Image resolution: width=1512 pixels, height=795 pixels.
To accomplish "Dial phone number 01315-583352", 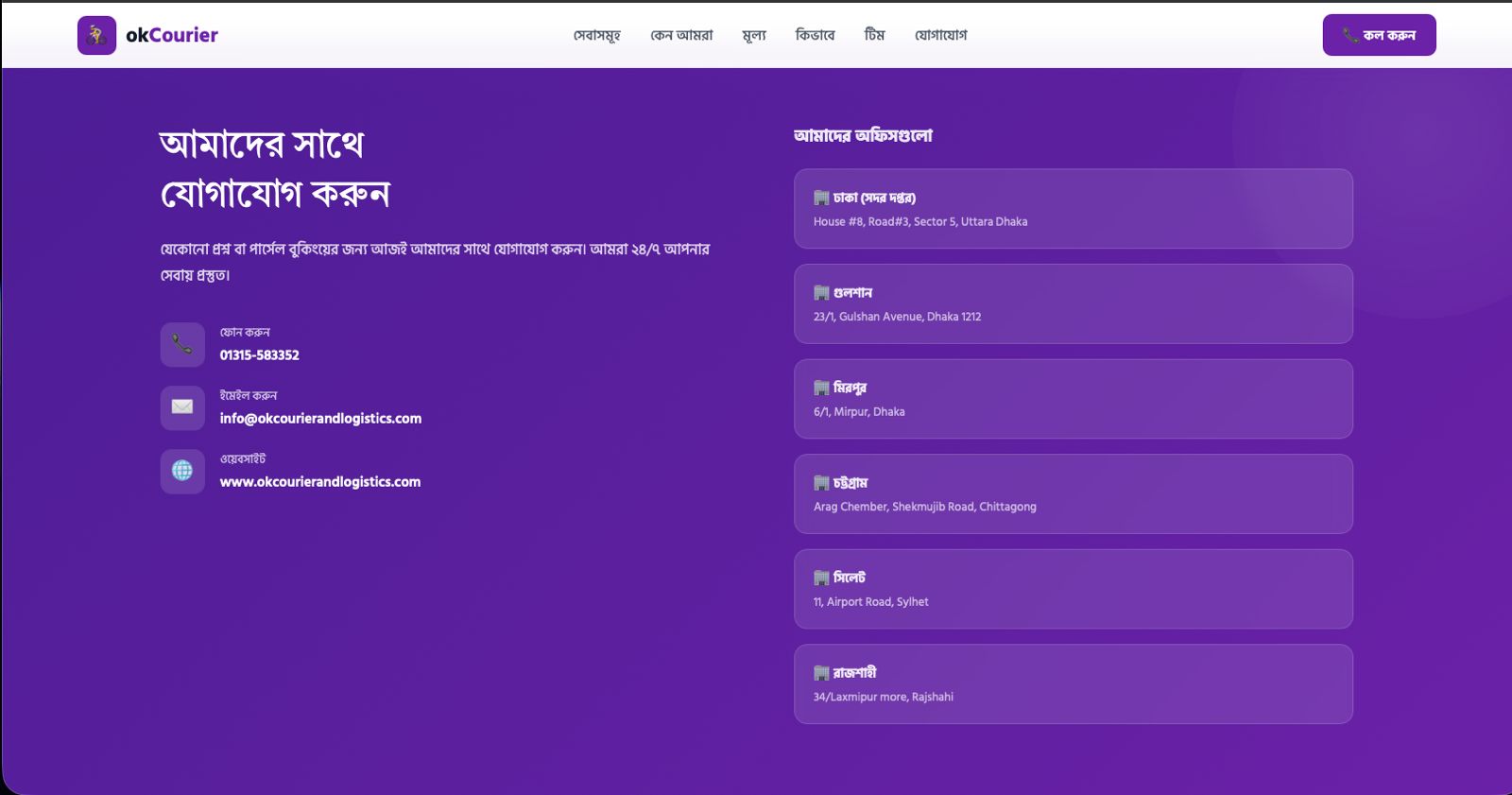I will 260,355.
